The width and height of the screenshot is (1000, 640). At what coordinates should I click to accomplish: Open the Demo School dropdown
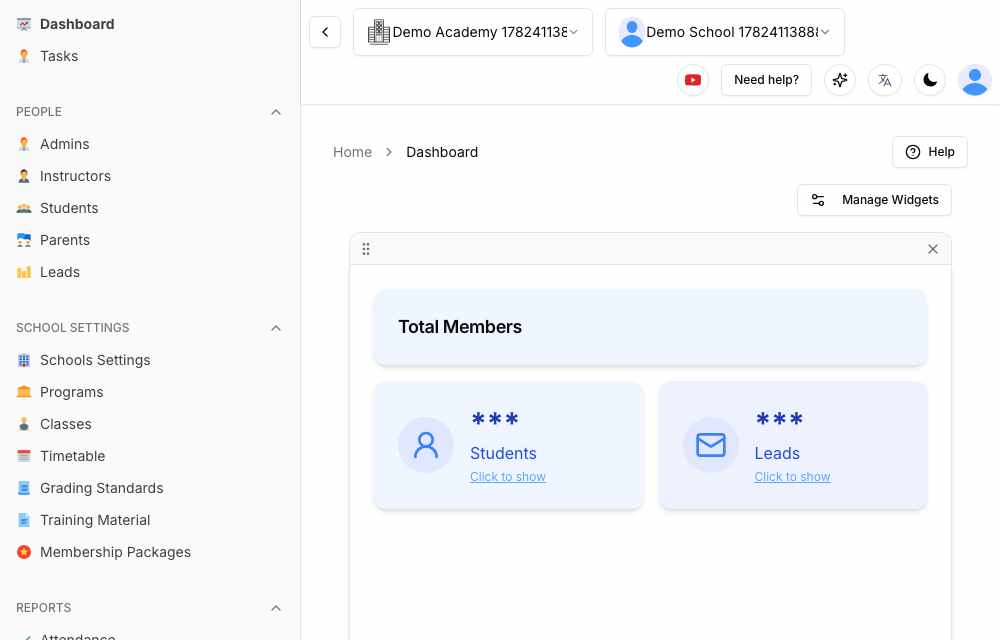tap(724, 32)
